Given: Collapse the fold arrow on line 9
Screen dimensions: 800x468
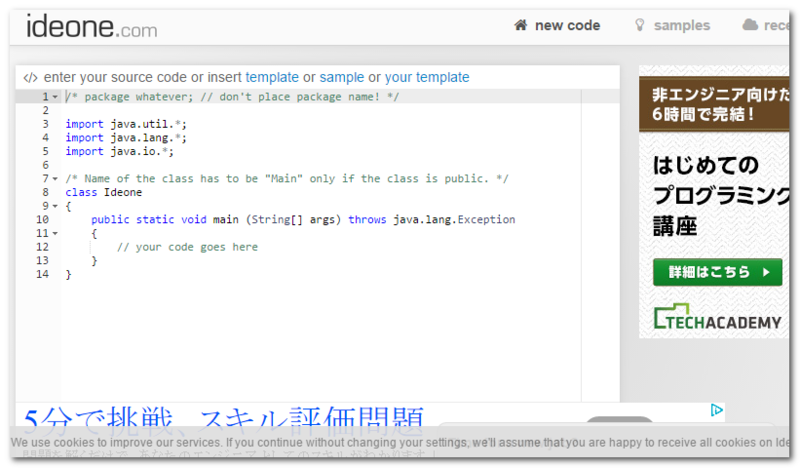Looking at the screenshot, I should coord(55,206).
